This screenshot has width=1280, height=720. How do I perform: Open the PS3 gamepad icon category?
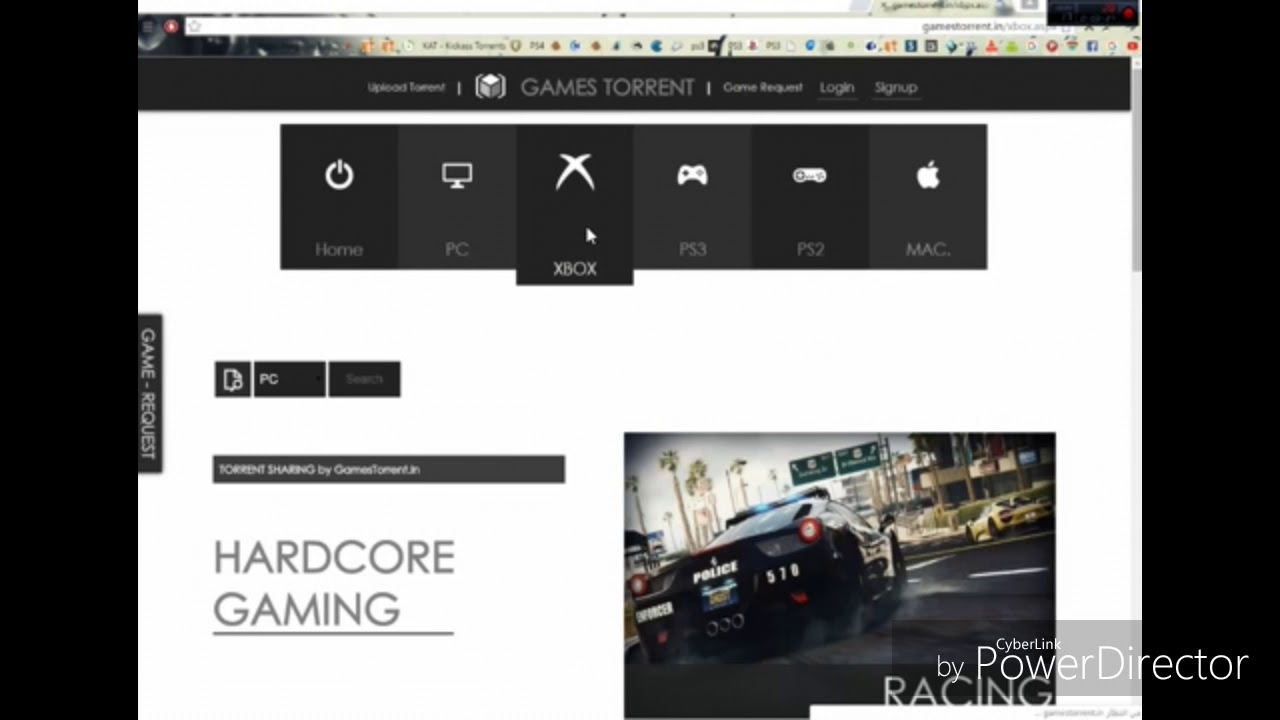click(692, 197)
